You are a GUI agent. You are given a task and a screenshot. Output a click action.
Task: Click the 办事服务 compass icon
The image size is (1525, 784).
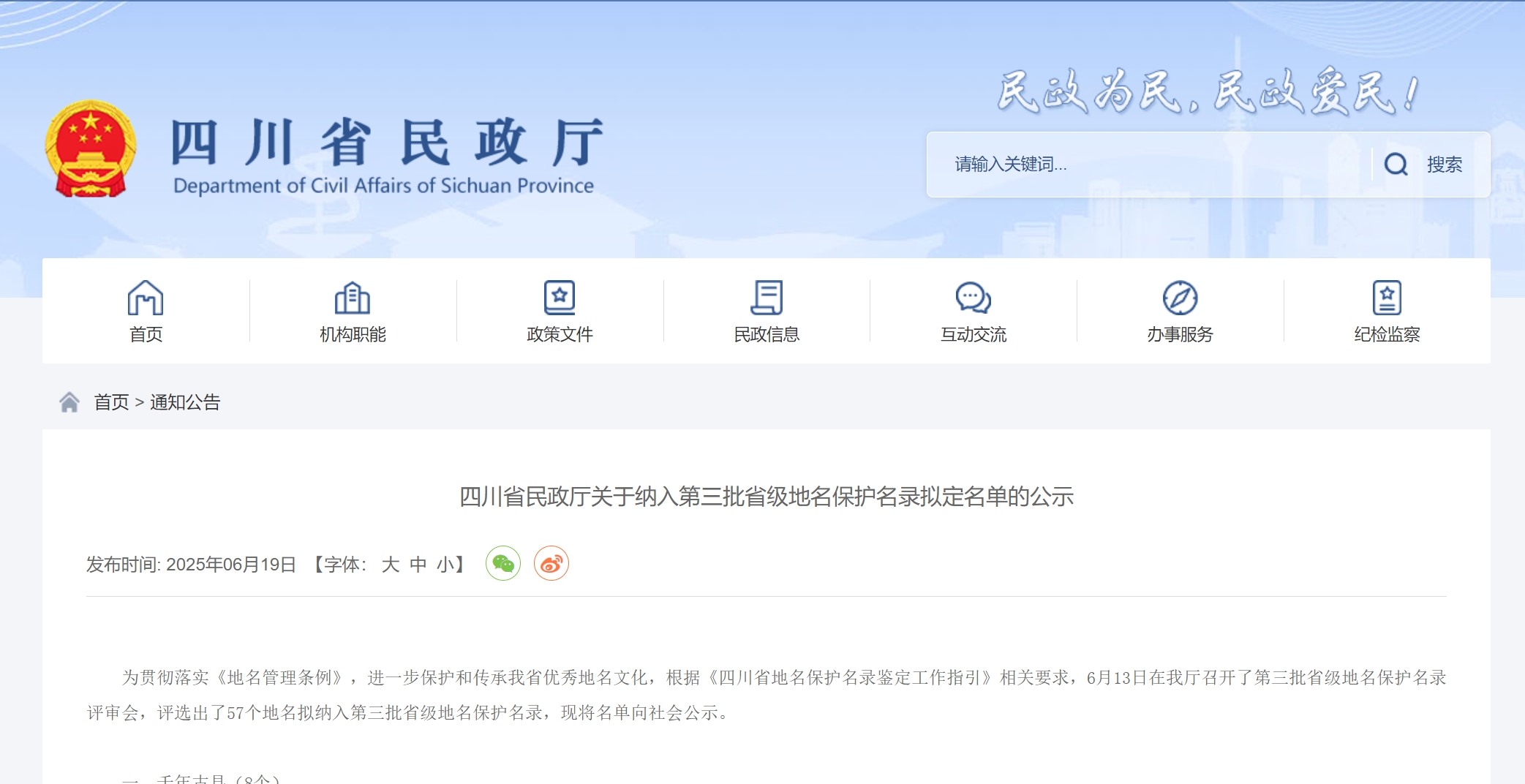click(x=1180, y=298)
